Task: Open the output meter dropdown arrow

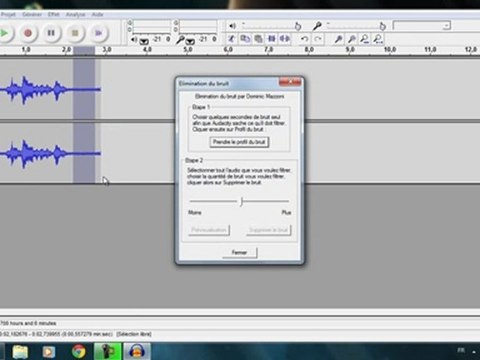Action: [144, 41]
